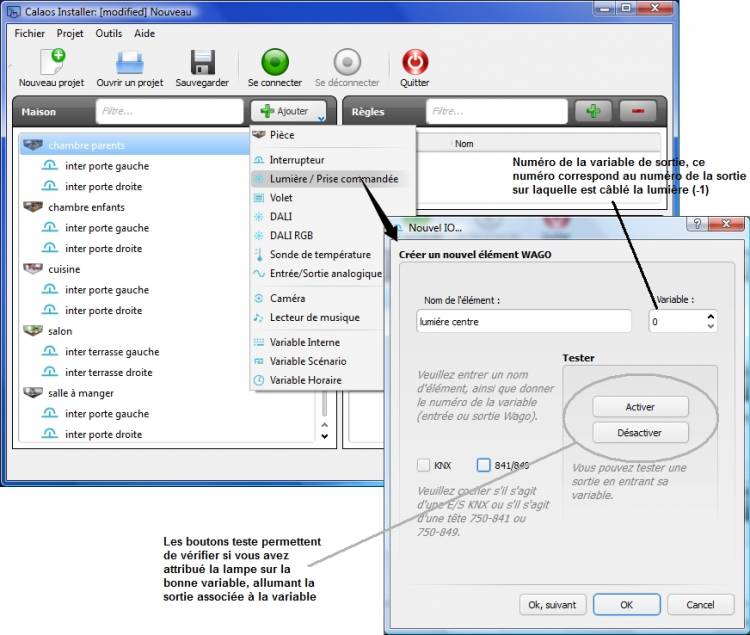750x635 pixels.
Task: Decrement the Variable spinner down arrow
Action: tap(711, 326)
